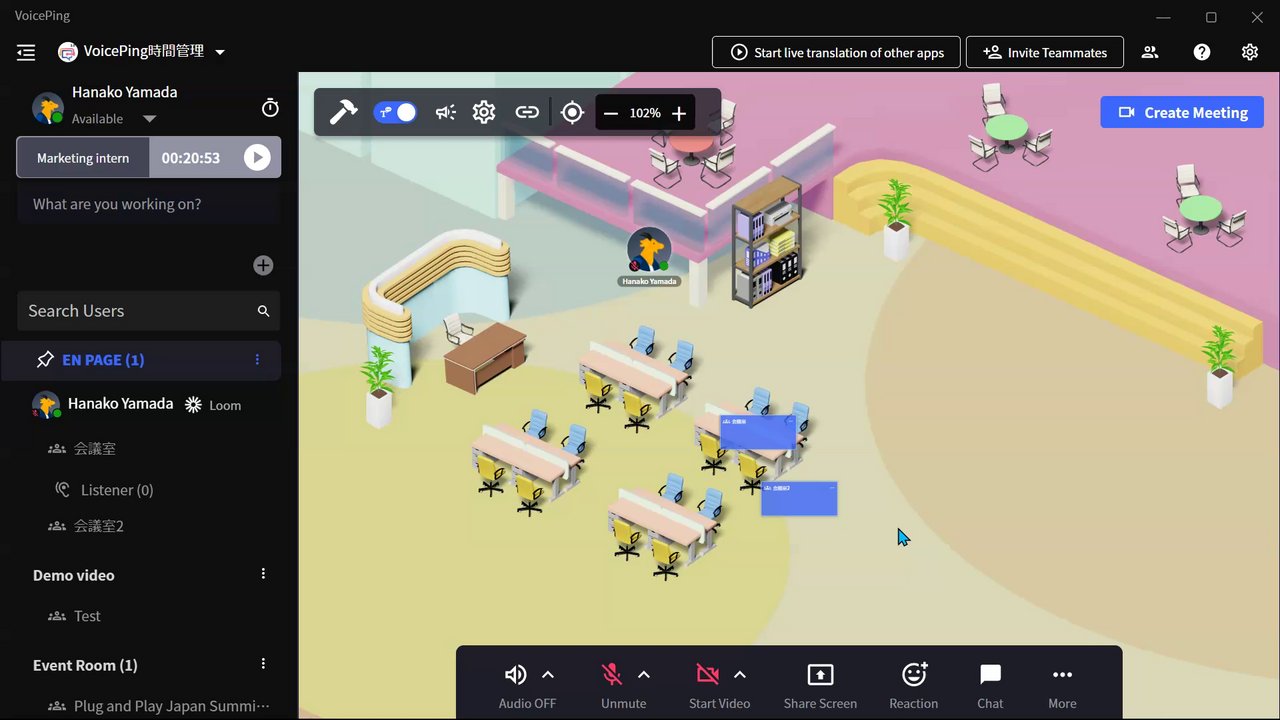Open the stopwatch time tracker icon

270,108
